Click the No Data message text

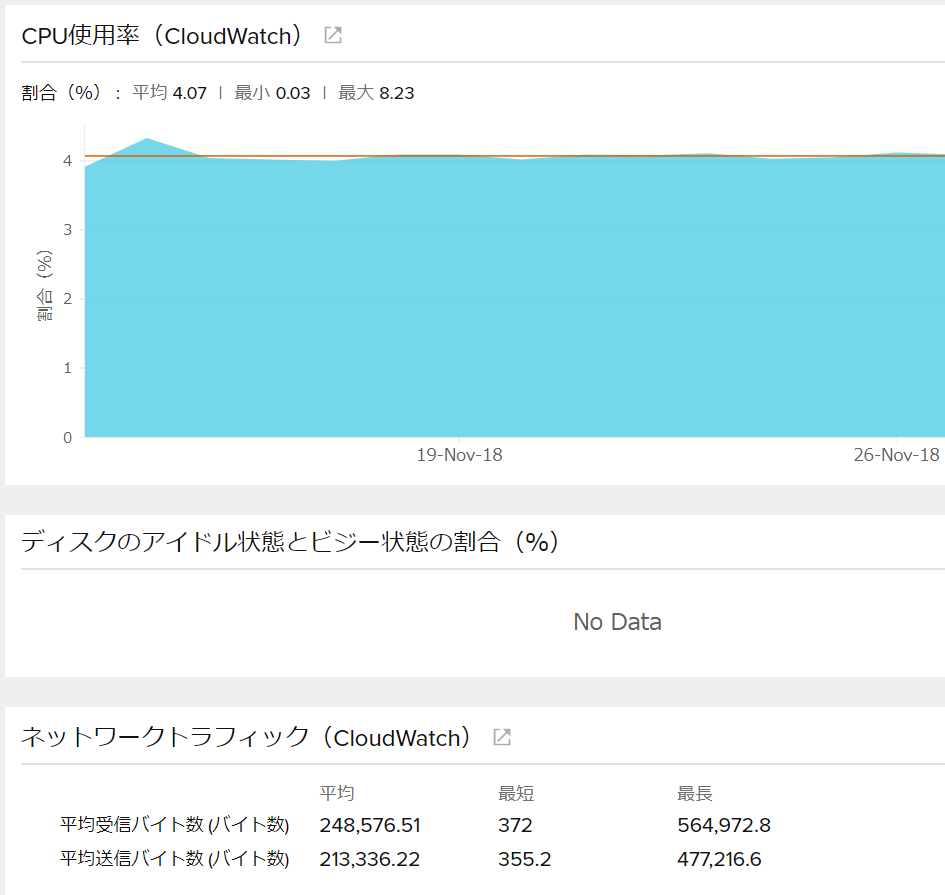click(x=617, y=621)
